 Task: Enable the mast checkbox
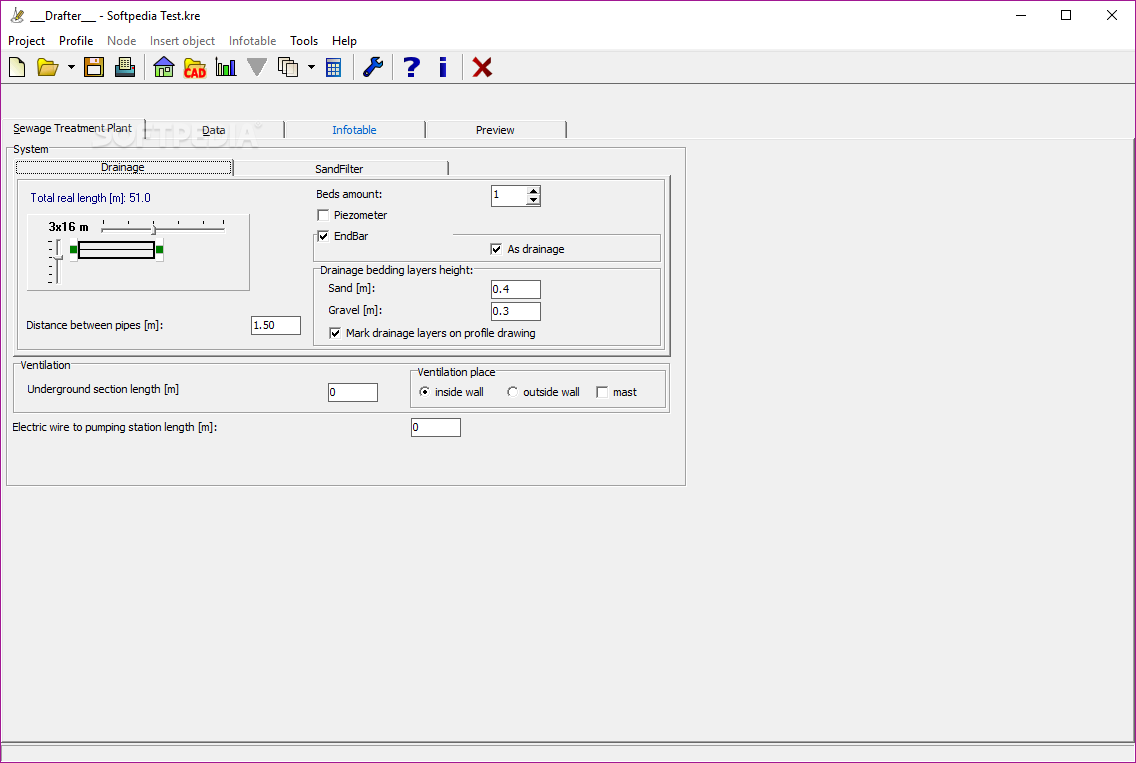[x=602, y=392]
